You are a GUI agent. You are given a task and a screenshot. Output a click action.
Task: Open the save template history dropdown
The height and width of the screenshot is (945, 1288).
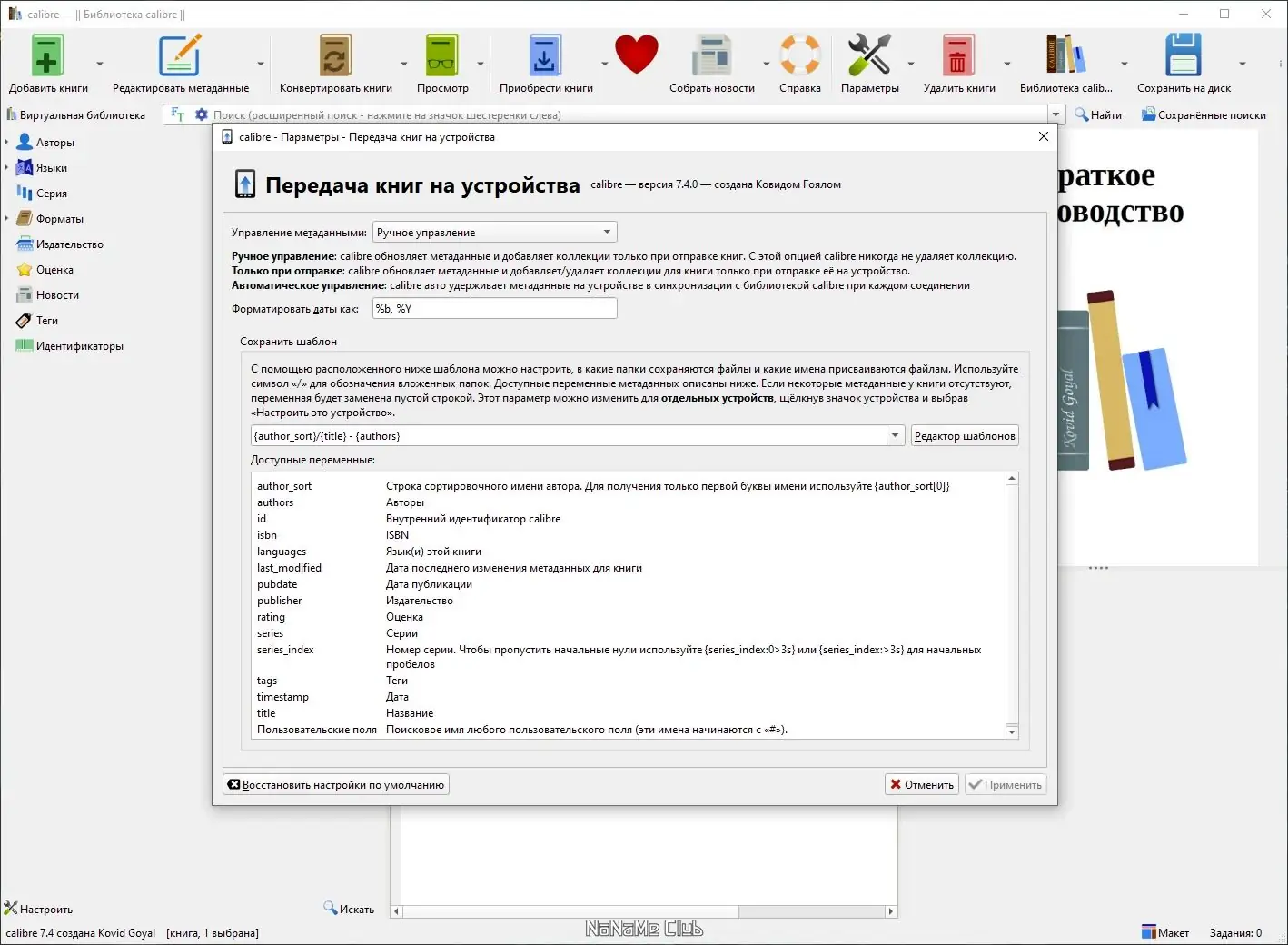pyautogui.click(x=896, y=435)
